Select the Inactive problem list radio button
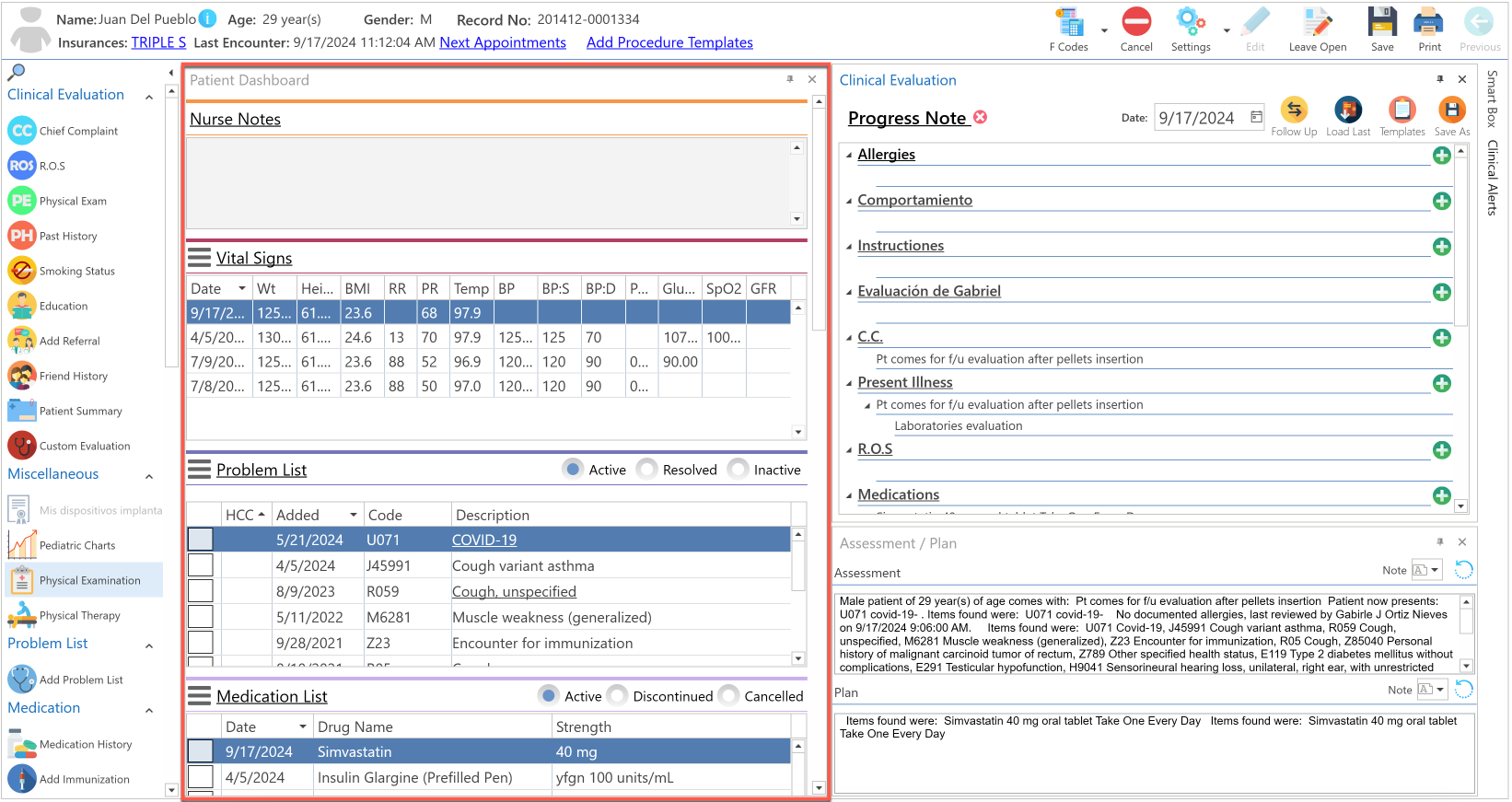 pos(739,470)
